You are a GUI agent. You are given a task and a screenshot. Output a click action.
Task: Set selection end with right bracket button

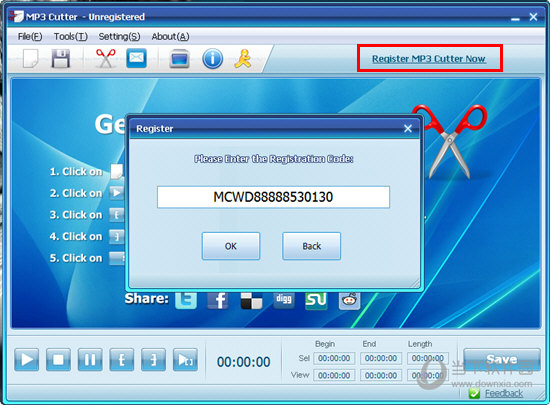153,359
